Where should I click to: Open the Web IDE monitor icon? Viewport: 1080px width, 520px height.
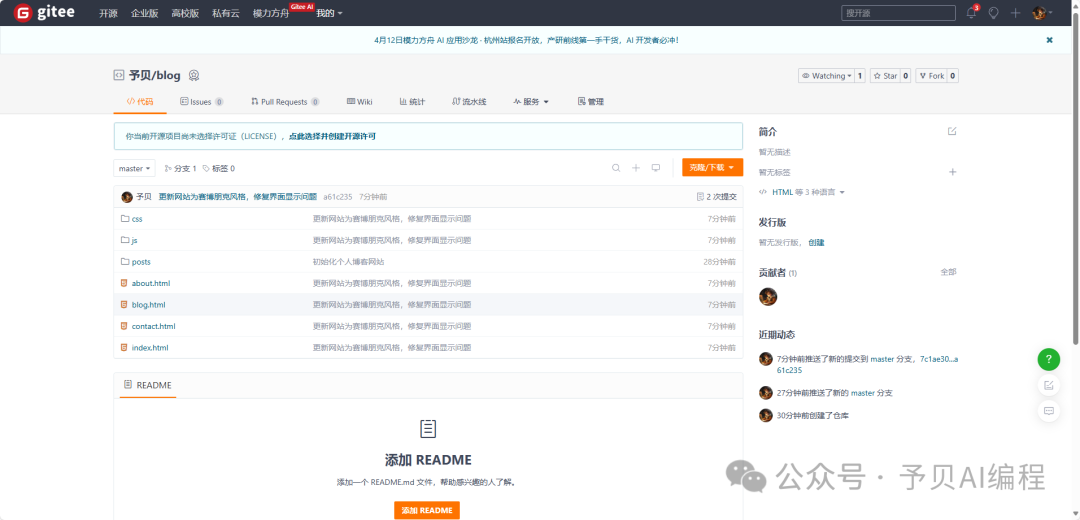656,168
